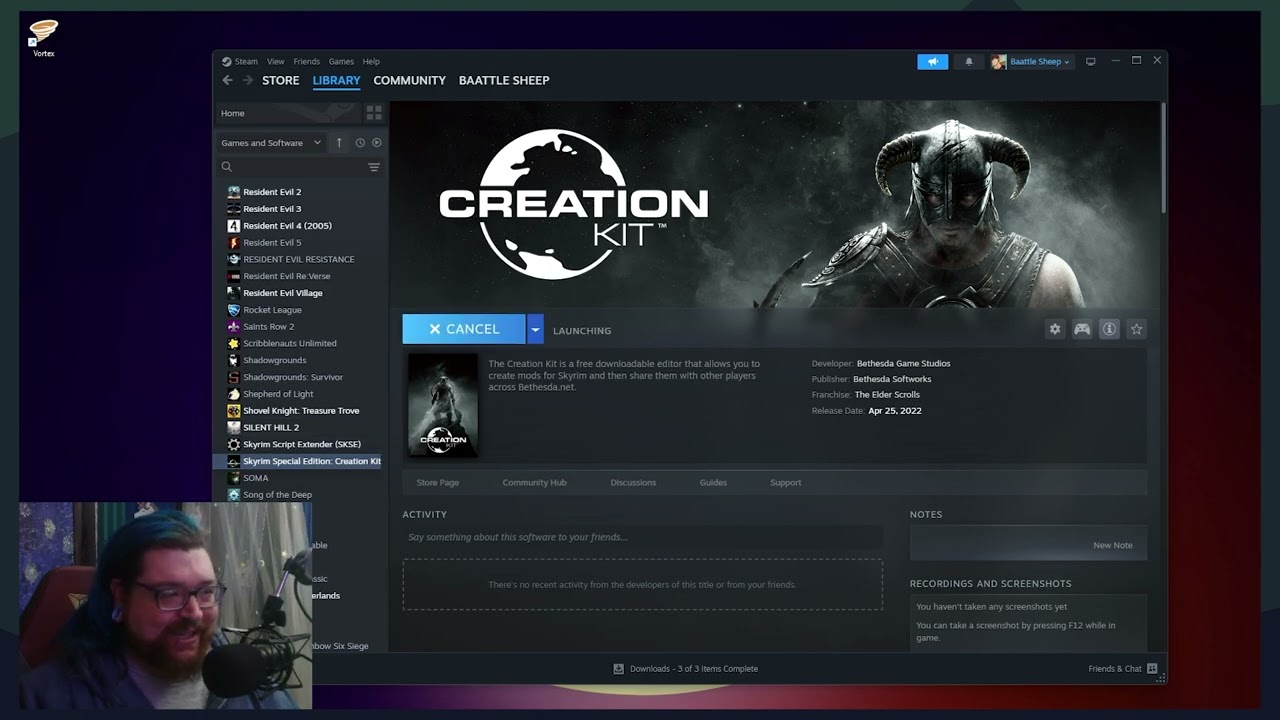Open the Help menu
1280x720 pixels.
coord(371,61)
